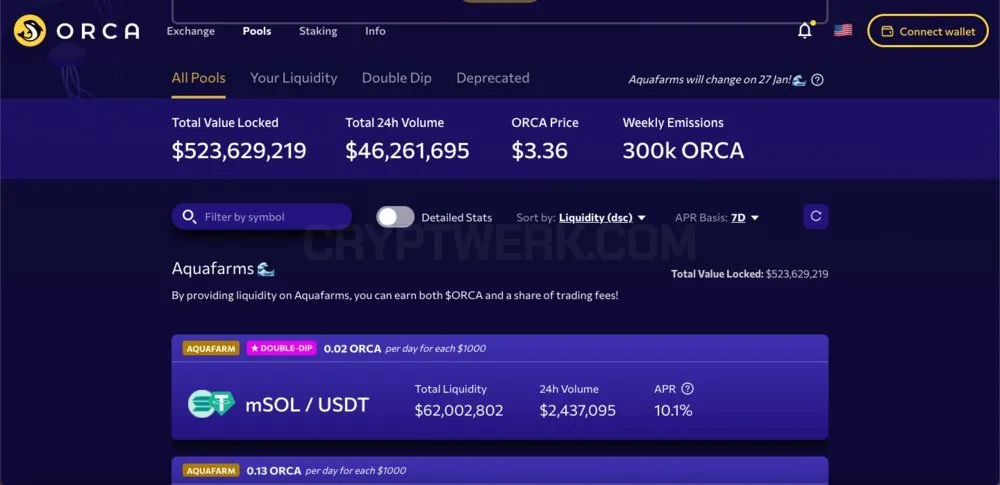Click the Aquafarms section heading
Image resolution: width=1000 pixels, height=485 pixels.
pyautogui.click(x=223, y=269)
